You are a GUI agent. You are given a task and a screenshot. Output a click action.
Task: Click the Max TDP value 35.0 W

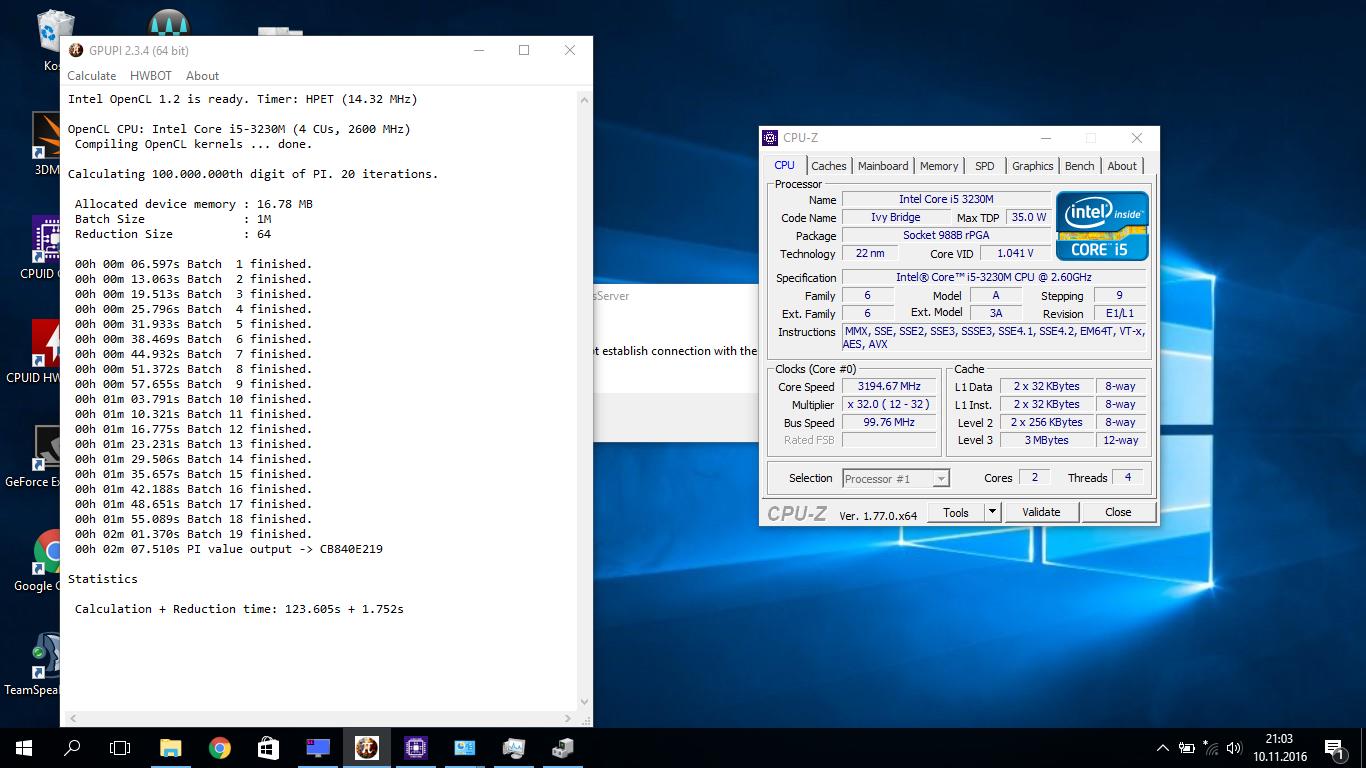(x=1028, y=217)
